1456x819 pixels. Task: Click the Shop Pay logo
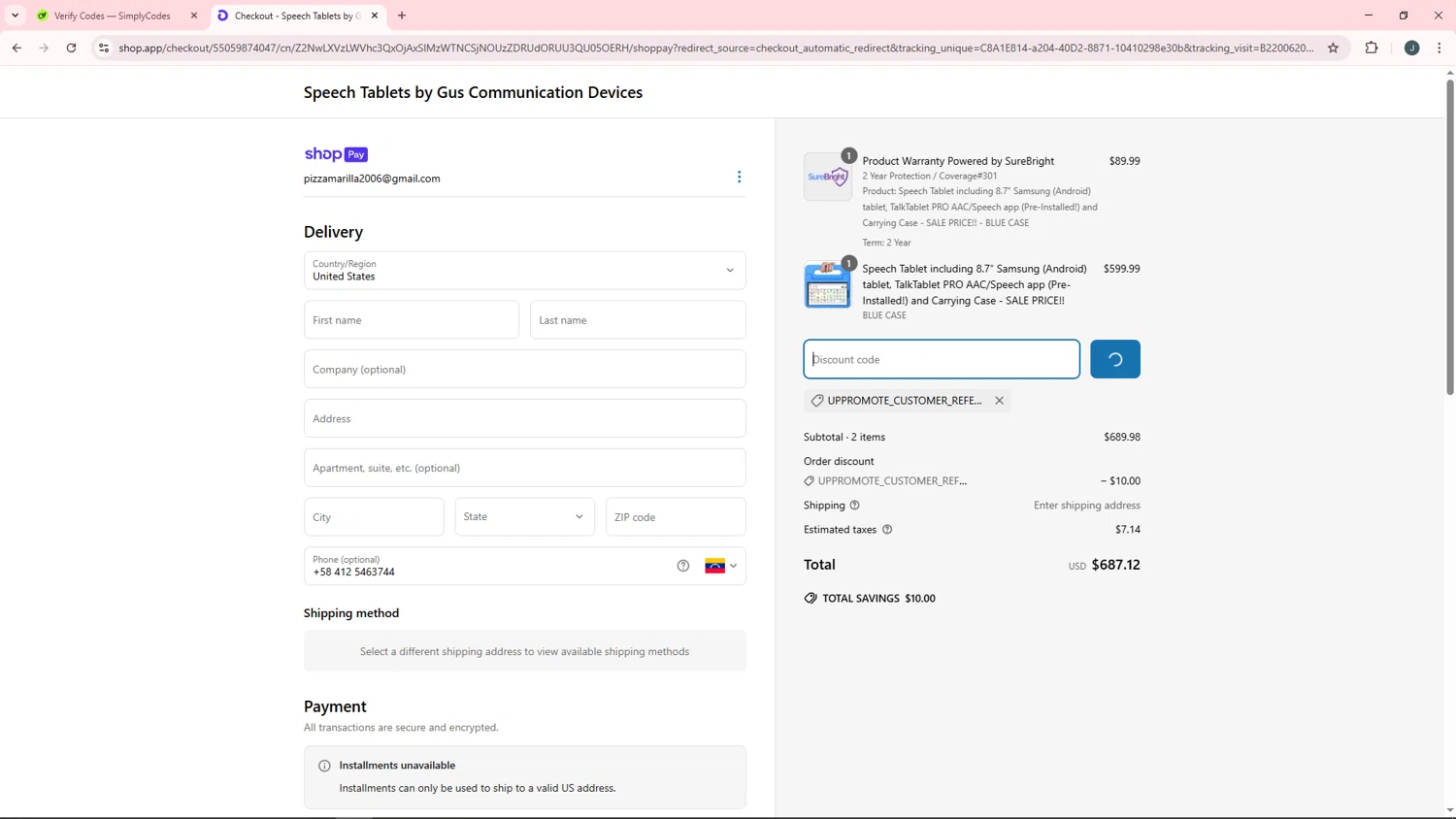tap(336, 154)
